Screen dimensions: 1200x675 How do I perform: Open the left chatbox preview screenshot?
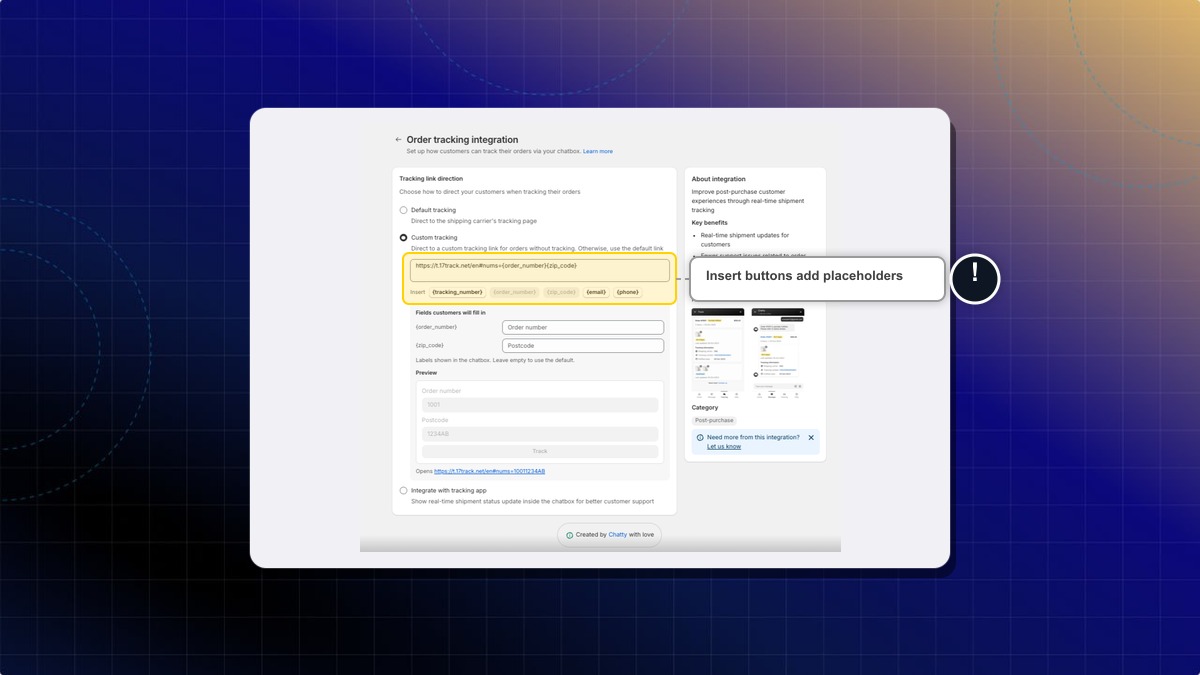point(718,355)
